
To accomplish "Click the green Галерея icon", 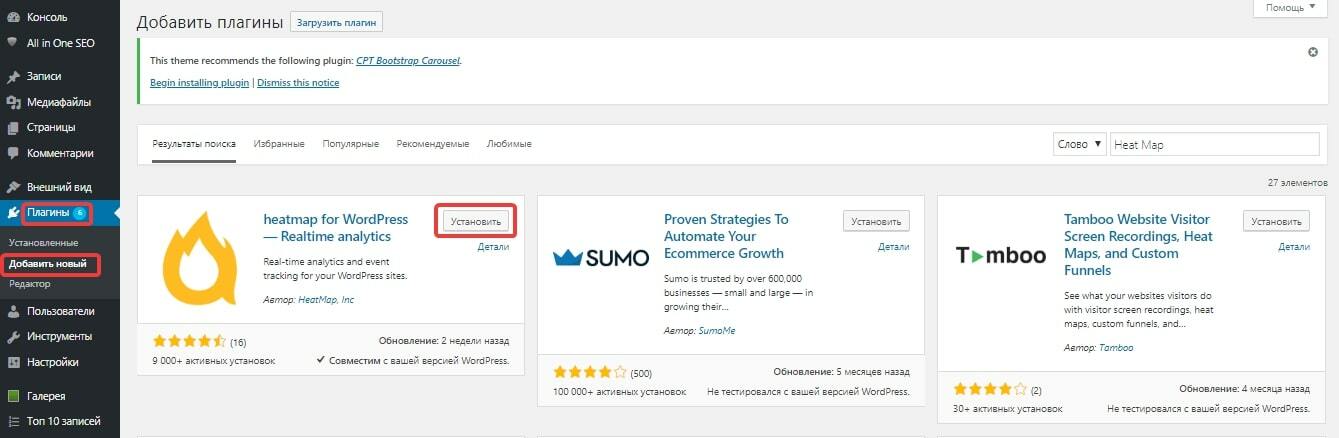I will (13, 396).
